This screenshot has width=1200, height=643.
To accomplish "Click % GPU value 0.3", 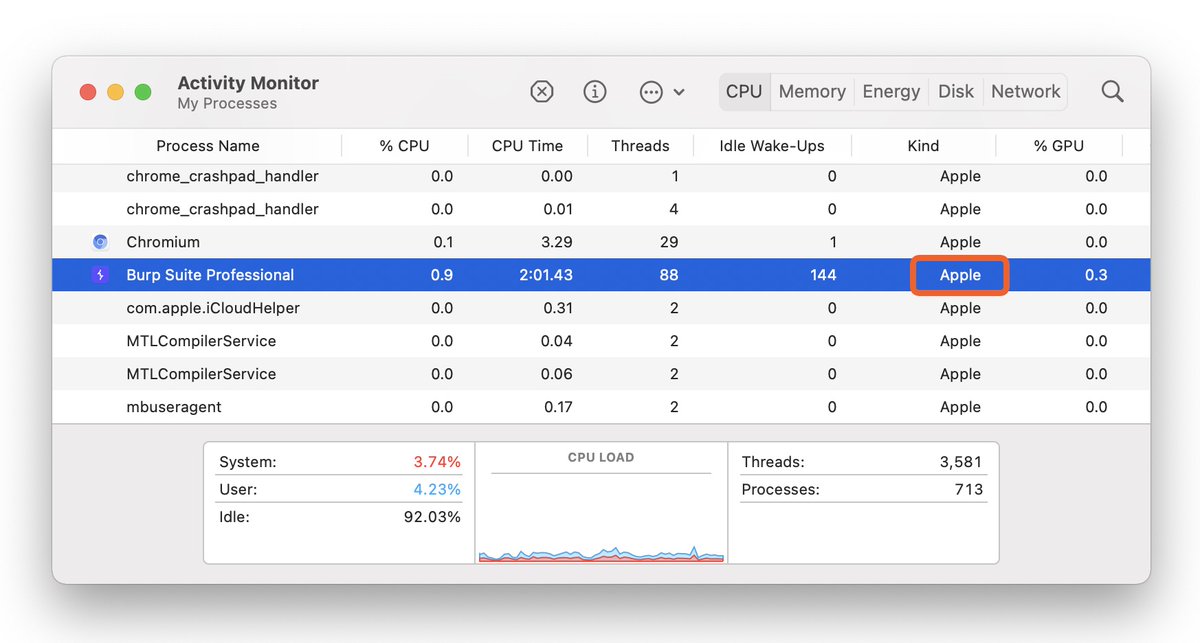I will pyautogui.click(x=1096, y=275).
